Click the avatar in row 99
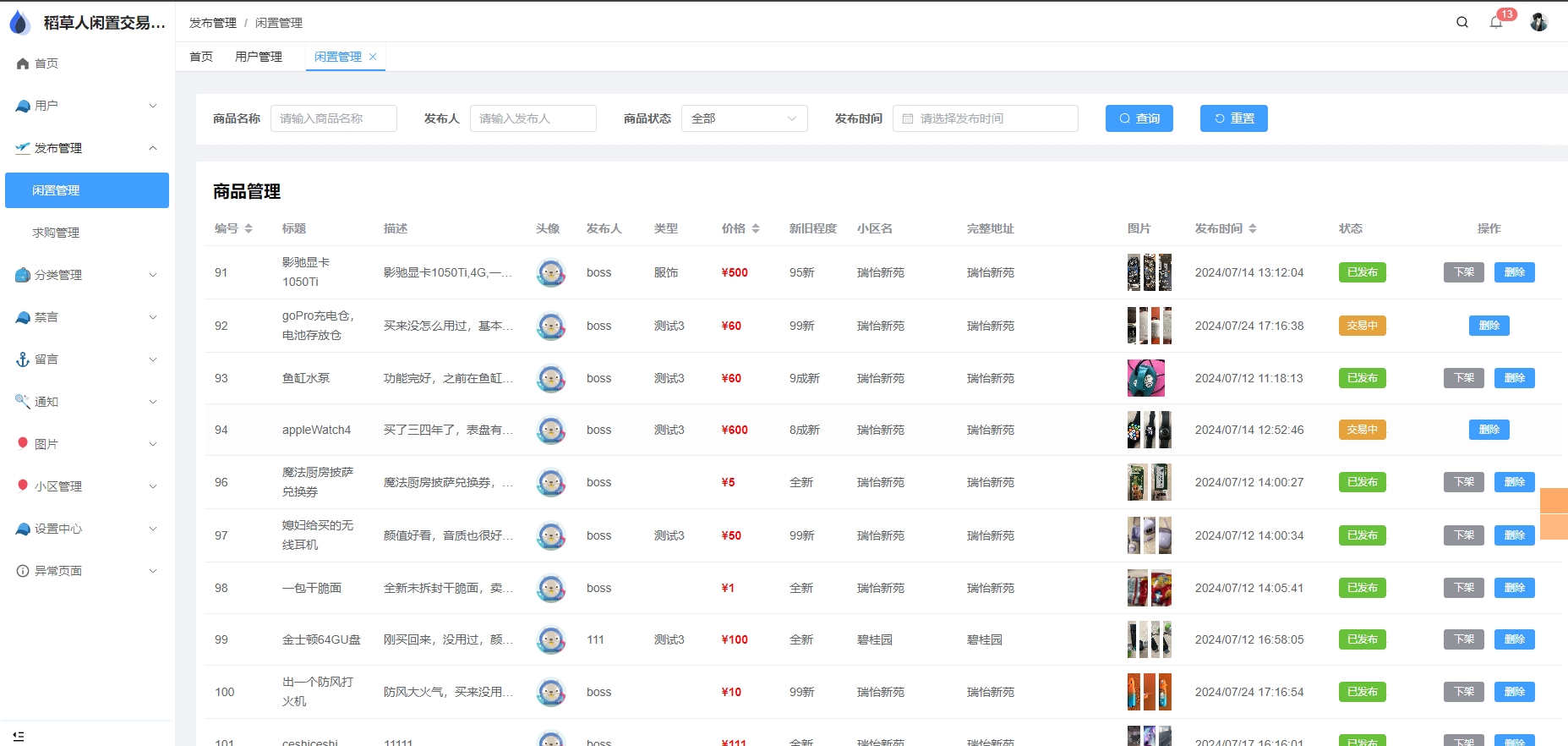 (551, 639)
